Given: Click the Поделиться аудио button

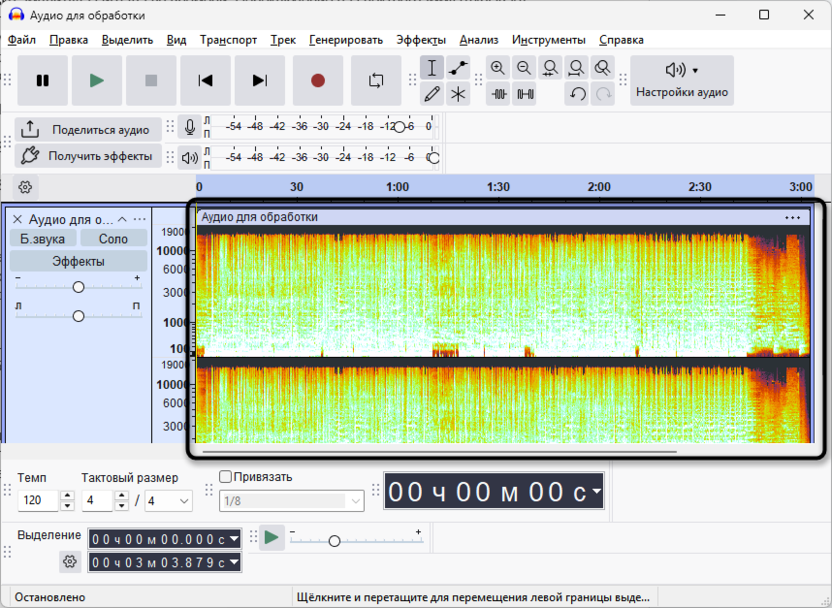Looking at the screenshot, I should tap(87, 129).
